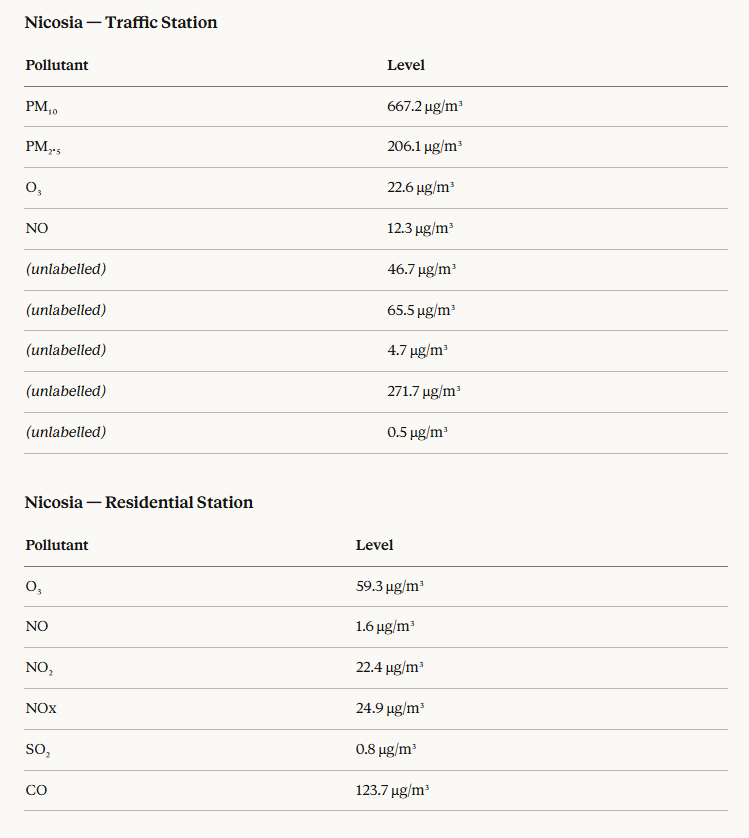Select the 271.7 µg/m³ level cell
The height and width of the screenshot is (838, 749).
point(424,391)
